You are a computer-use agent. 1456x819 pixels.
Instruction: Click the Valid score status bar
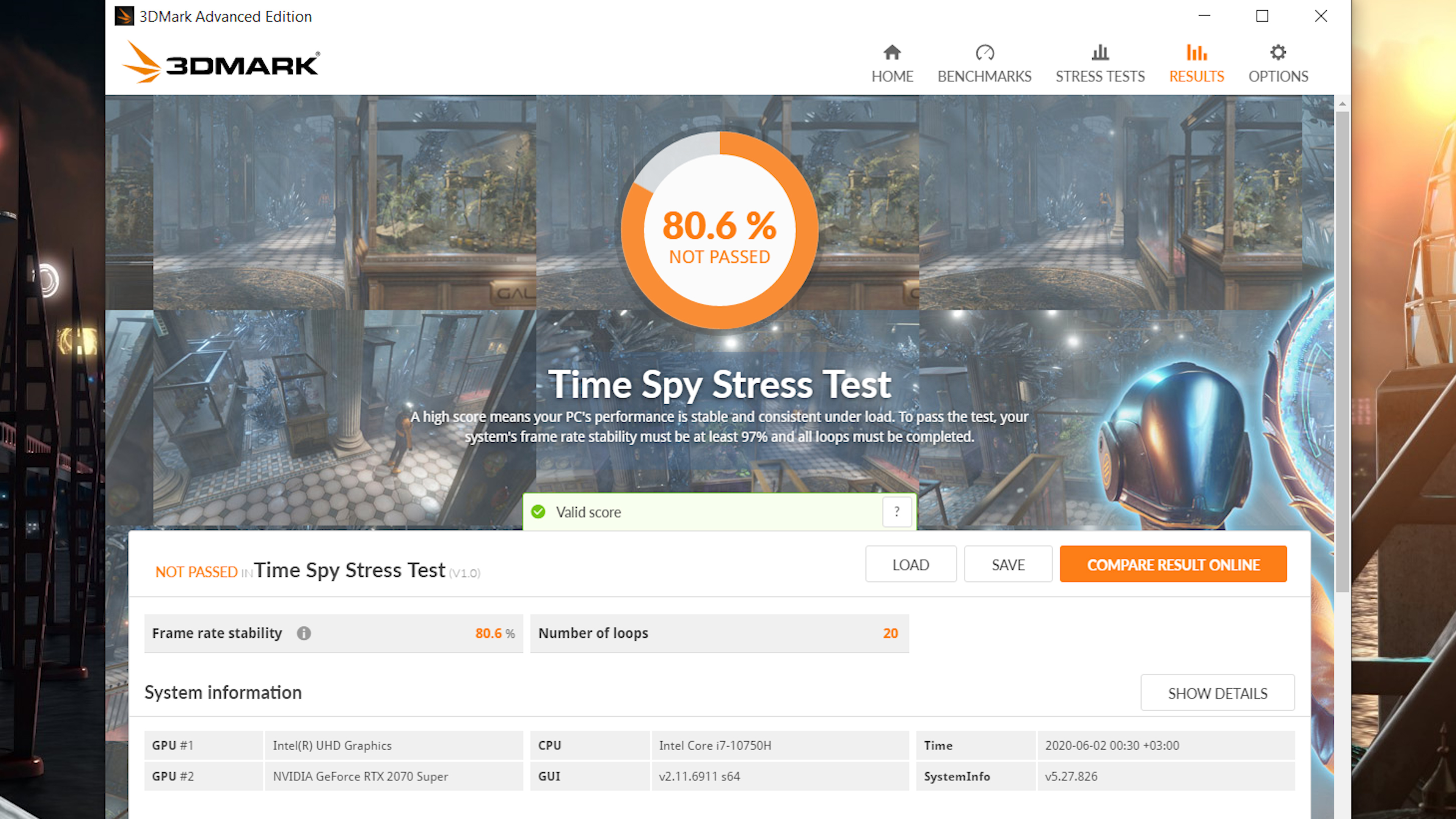[x=719, y=511]
